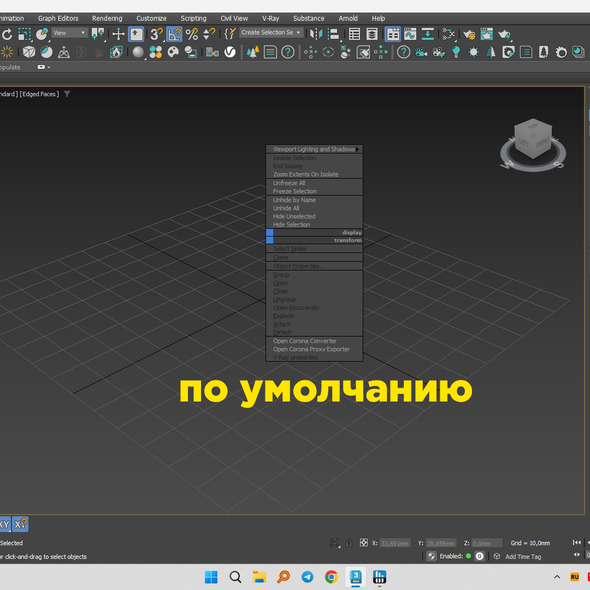
Task: Toggle the Angle Snap tool
Action: coord(174,34)
